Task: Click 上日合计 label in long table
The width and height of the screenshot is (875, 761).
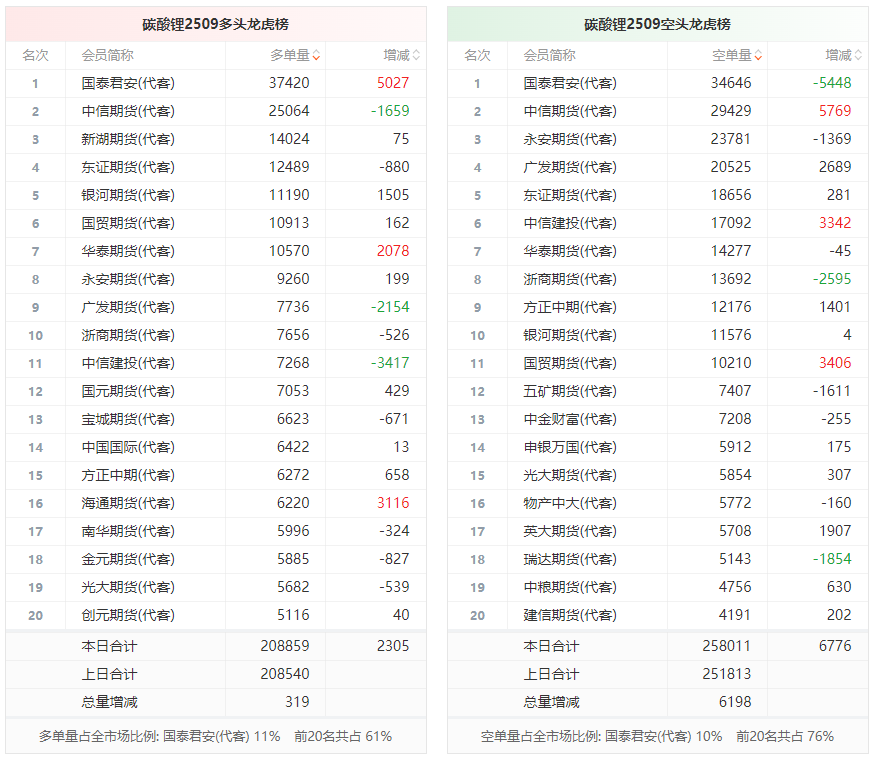Action: coord(109,674)
